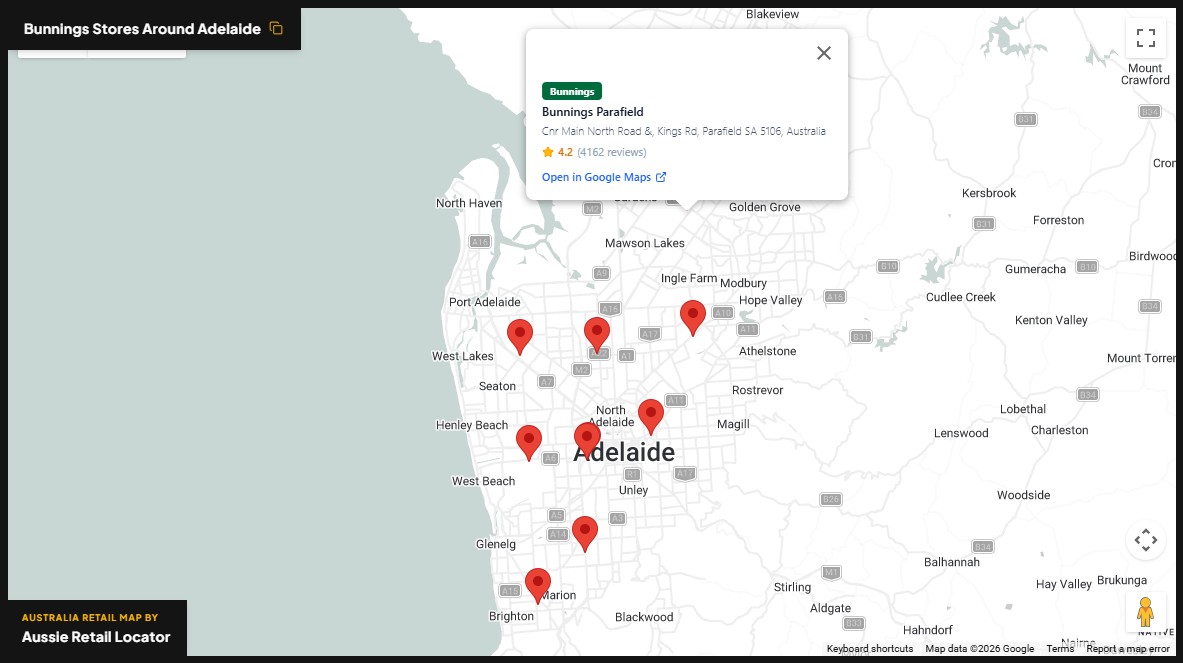Image resolution: width=1183 pixels, height=663 pixels.
Task: Click the Blackwood map label
Action: [x=644, y=617]
